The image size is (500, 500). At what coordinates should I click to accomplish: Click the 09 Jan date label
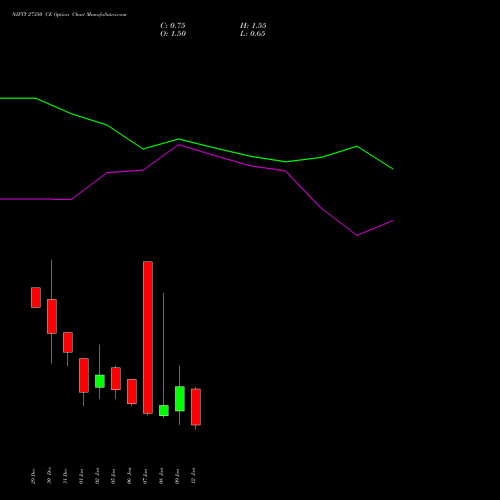click(177, 476)
